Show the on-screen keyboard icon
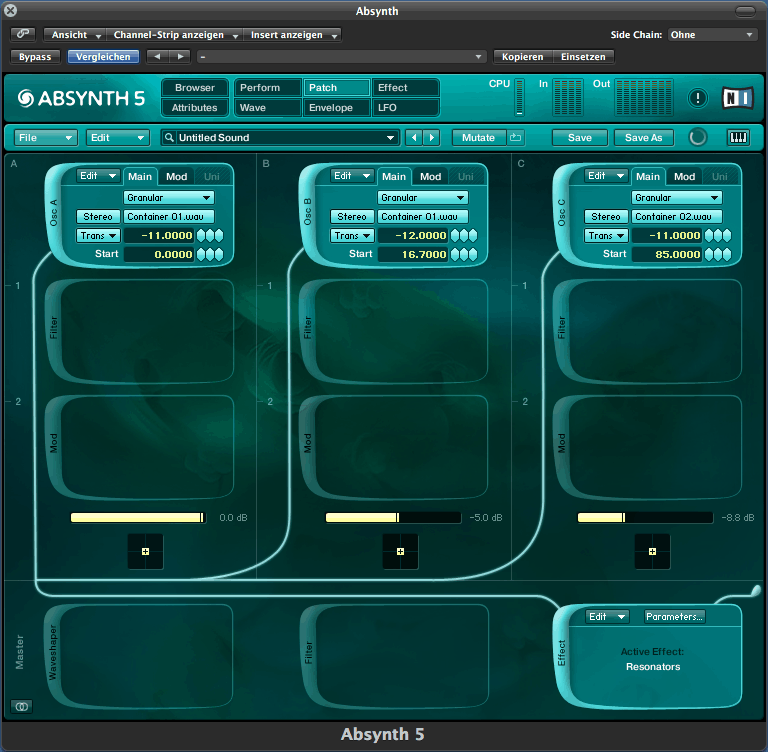Screen dimensions: 768x752 (x=738, y=137)
